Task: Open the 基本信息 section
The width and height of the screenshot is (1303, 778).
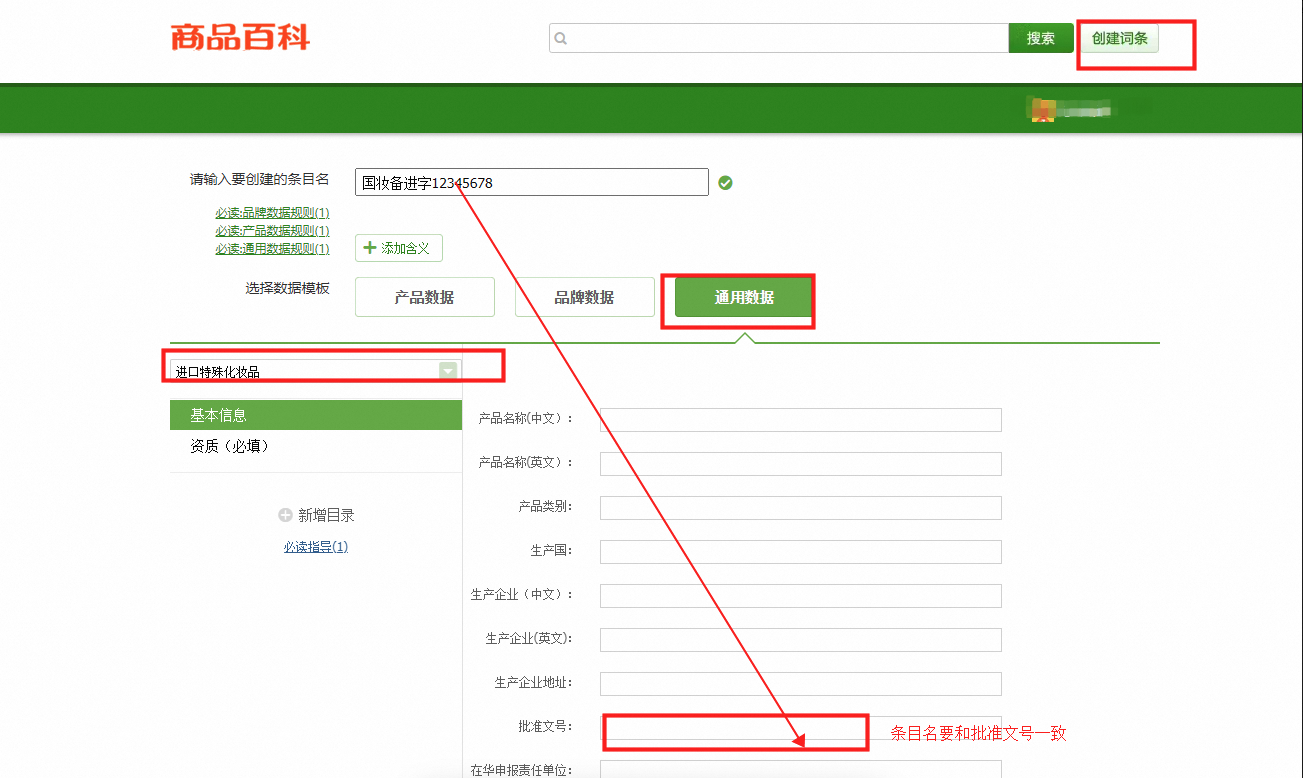Action: 316,415
